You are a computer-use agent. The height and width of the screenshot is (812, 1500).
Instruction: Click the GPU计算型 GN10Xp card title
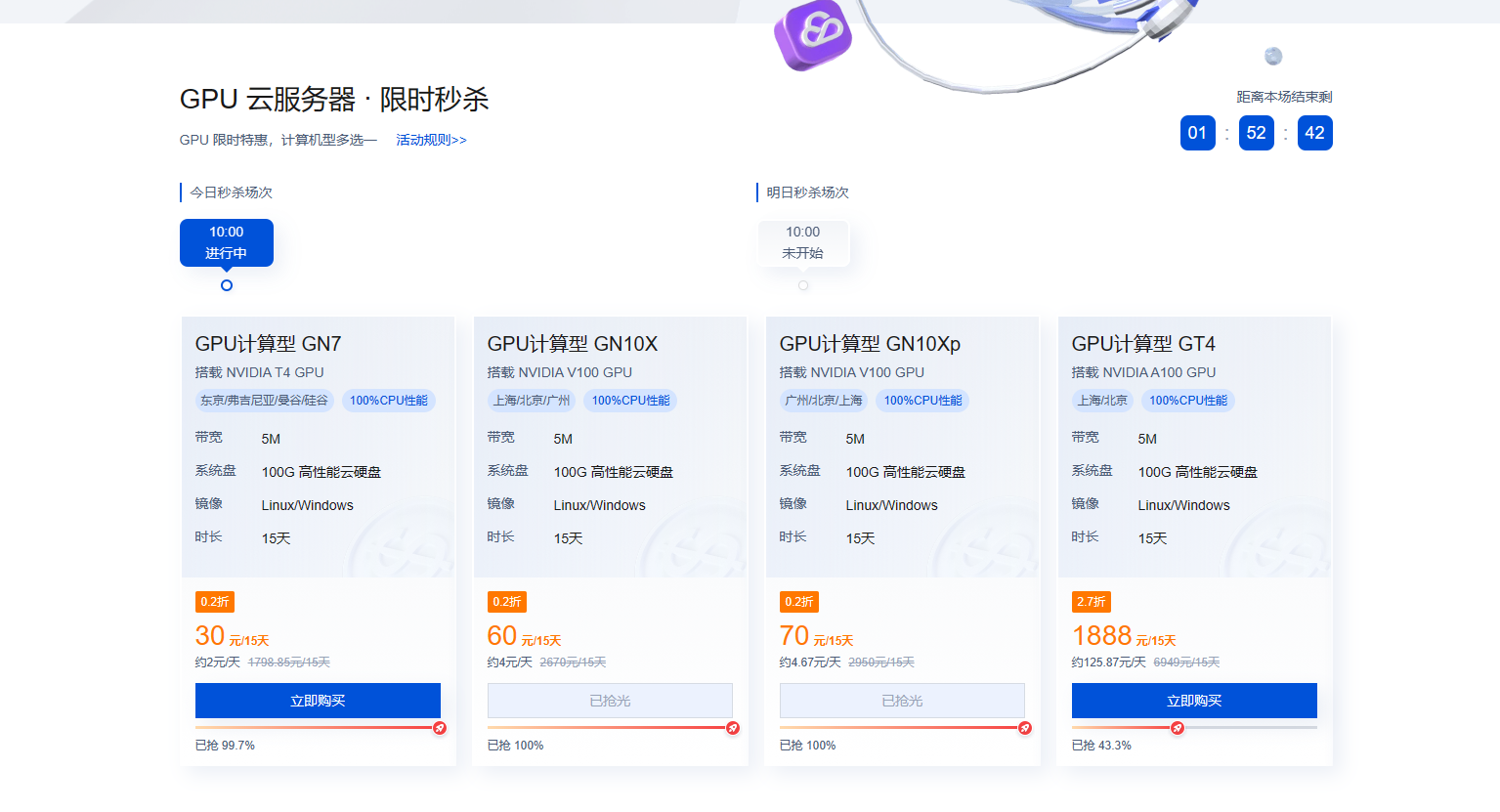point(870,344)
